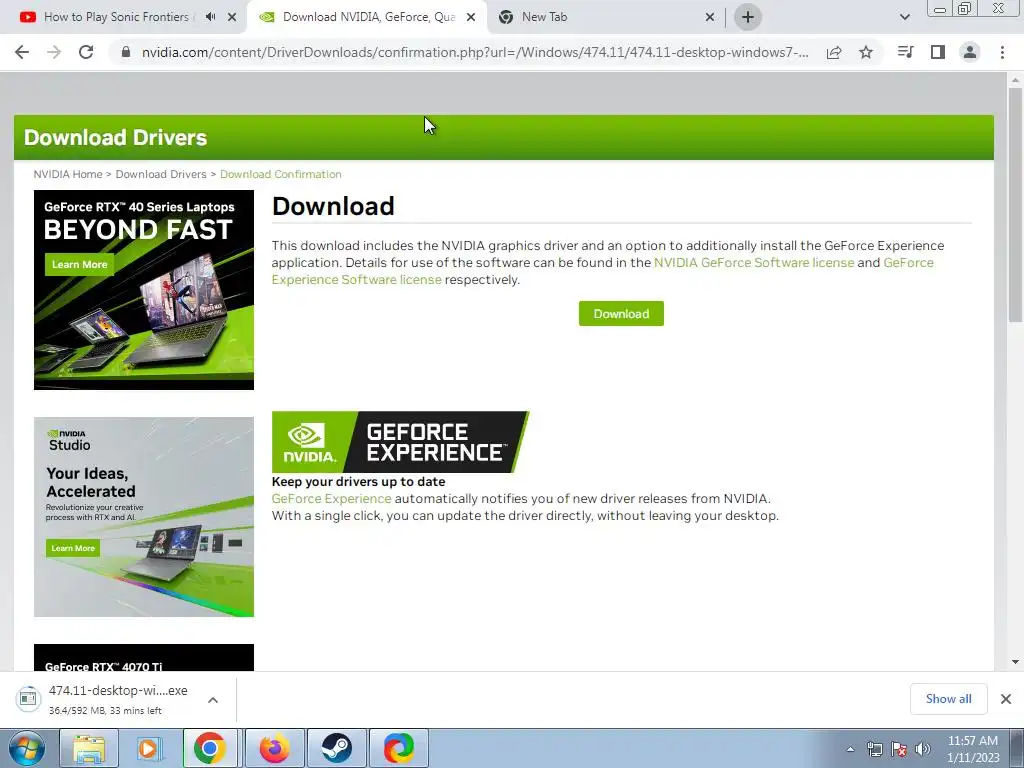Screen dimensions: 1024x768
Task: Switch to How to Play Sonic Frontiers tab
Action: (x=116, y=17)
